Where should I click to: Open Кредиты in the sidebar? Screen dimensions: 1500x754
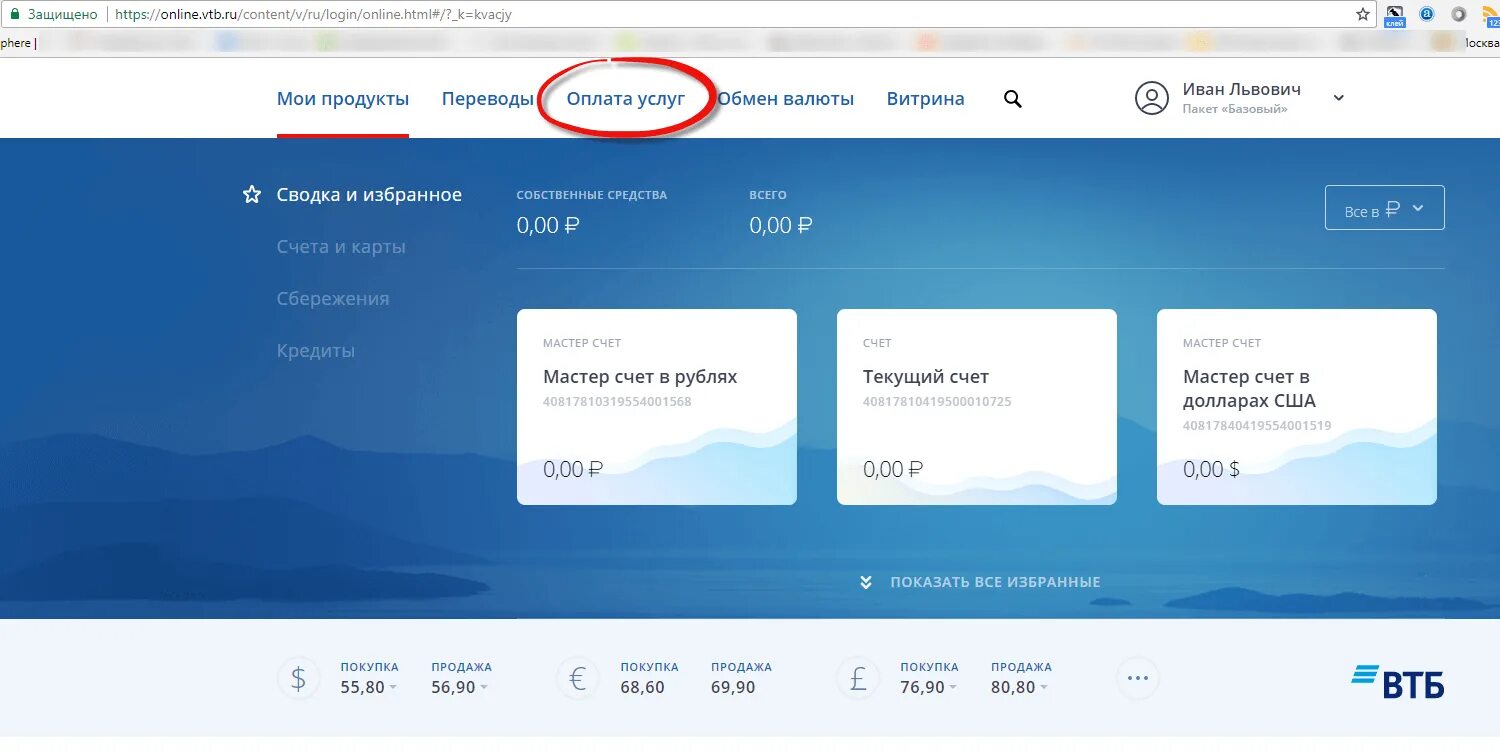[x=316, y=351]
